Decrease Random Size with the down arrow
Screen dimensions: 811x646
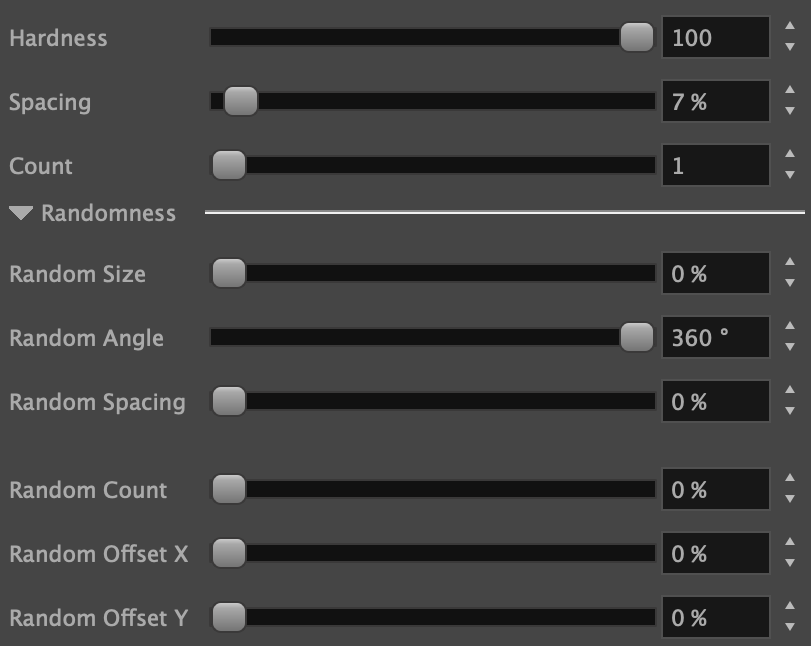click(x=790, y=284)
